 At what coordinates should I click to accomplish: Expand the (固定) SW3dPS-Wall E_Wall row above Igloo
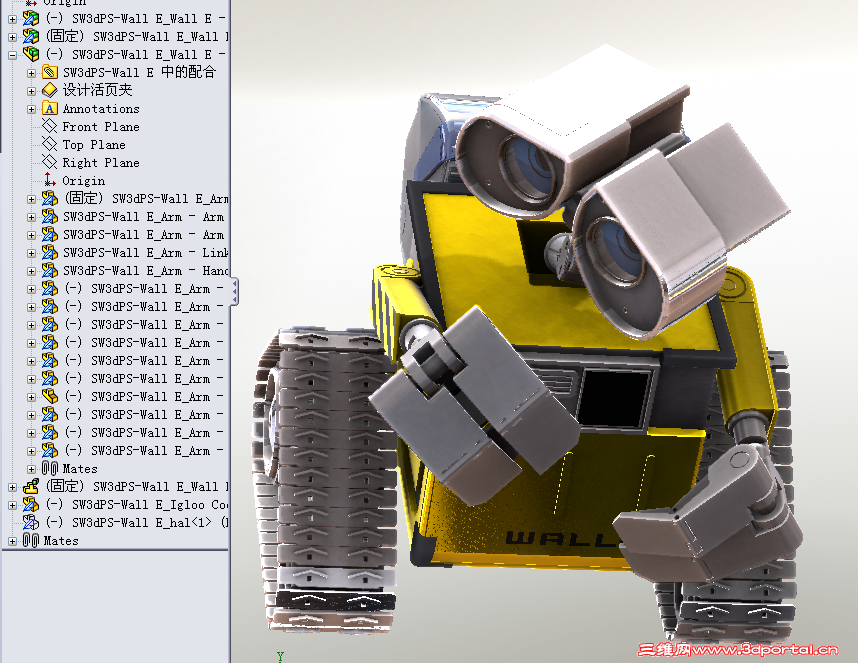tap(13, 487)
